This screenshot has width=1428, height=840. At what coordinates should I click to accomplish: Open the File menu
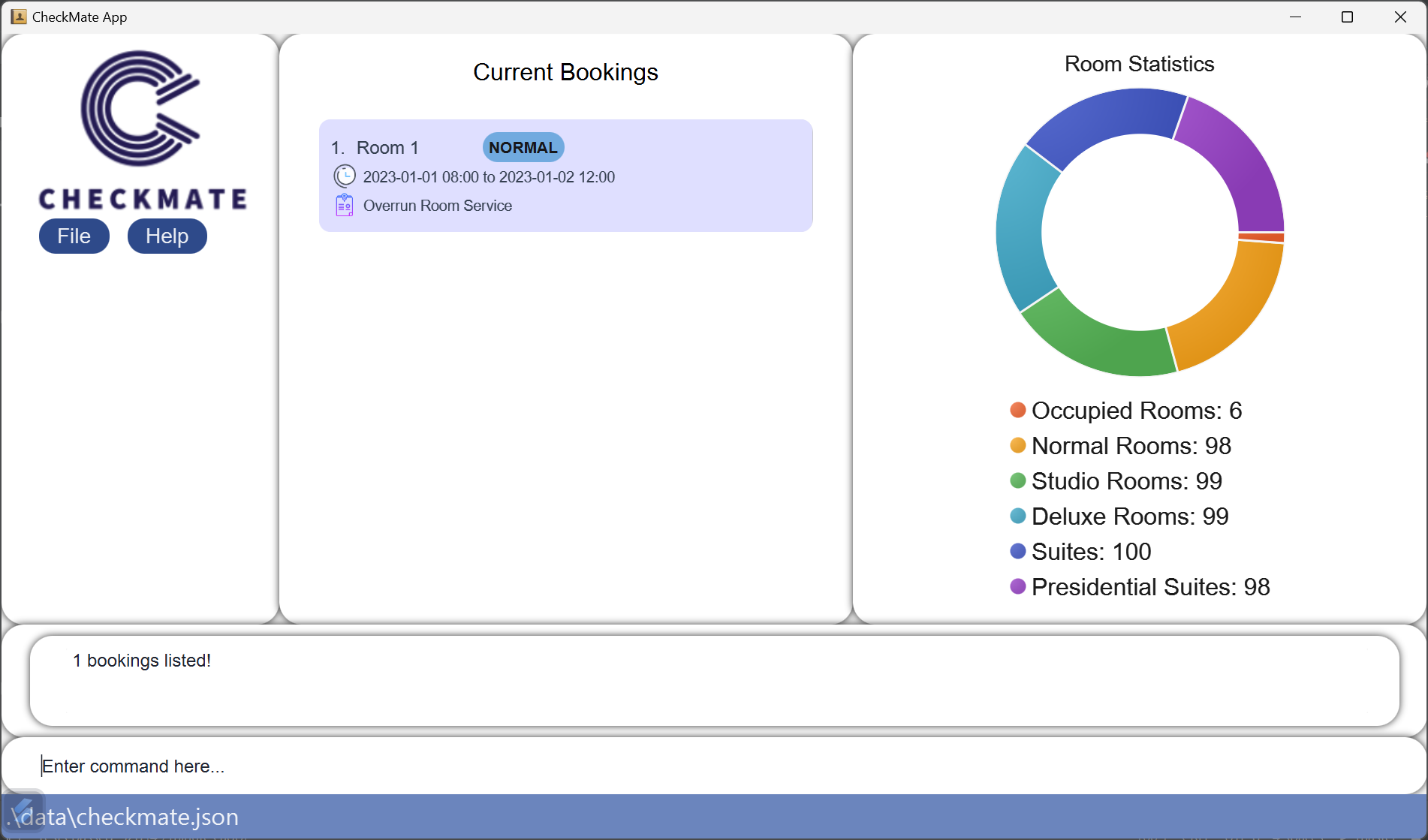pyautogui.click(x=74, y=236)
